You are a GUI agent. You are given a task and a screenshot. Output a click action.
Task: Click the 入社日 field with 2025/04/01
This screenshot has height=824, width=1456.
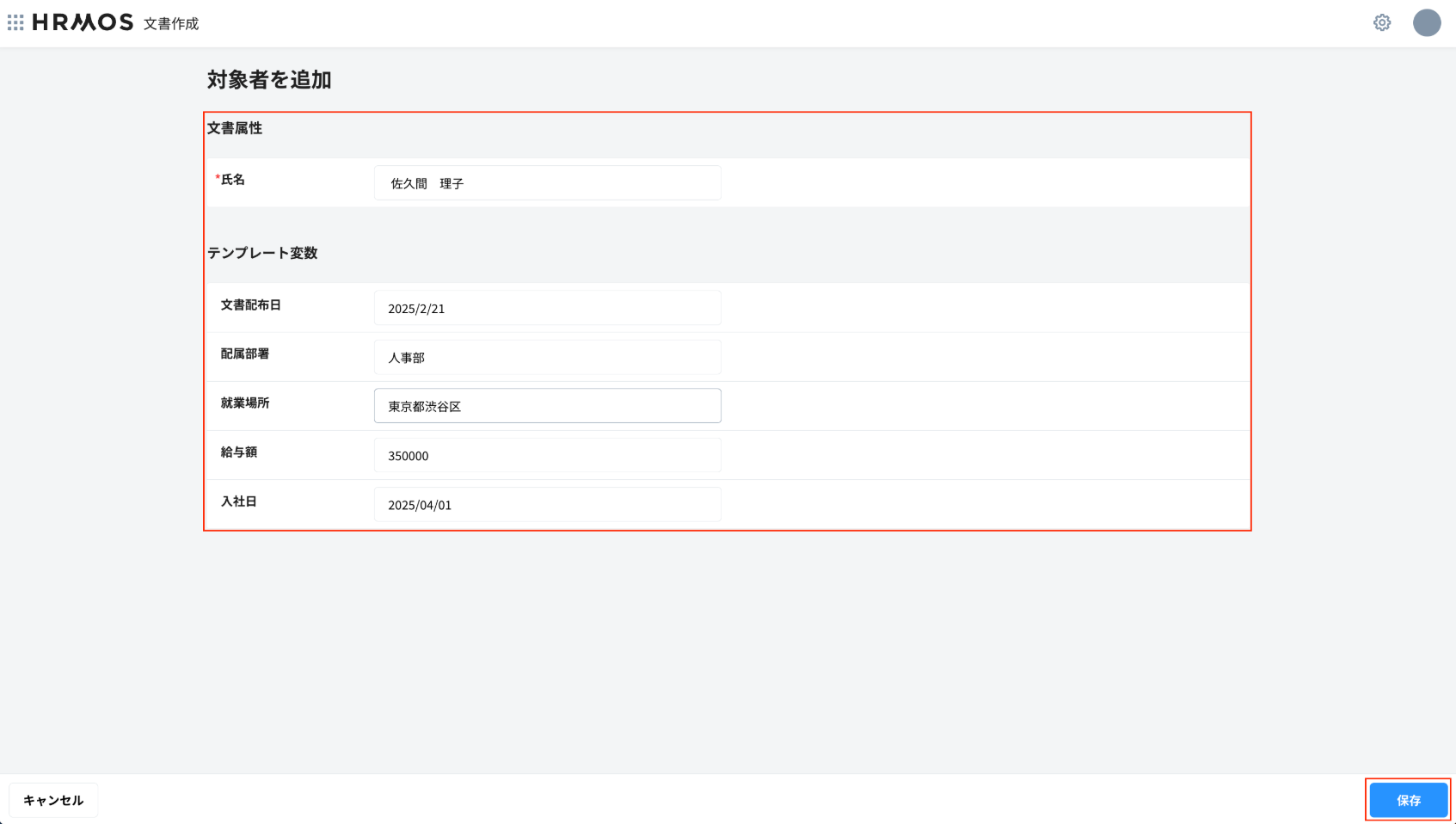(x=547, y=504)
